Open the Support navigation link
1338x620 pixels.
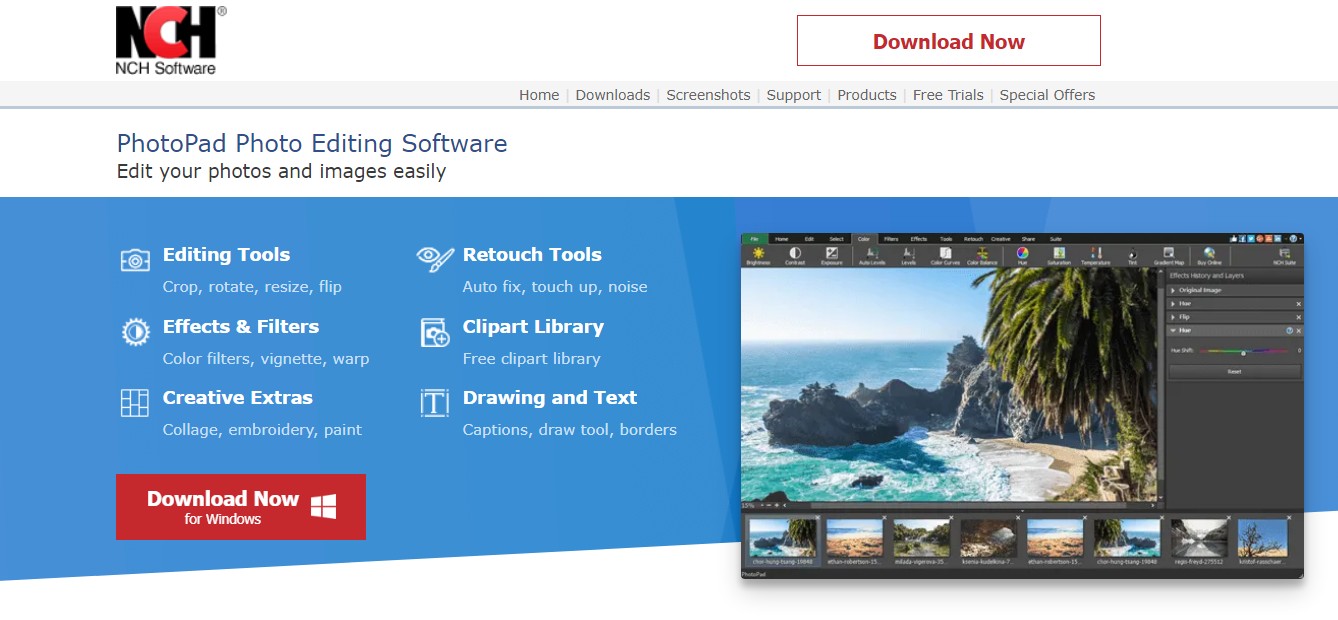(794, 95)
